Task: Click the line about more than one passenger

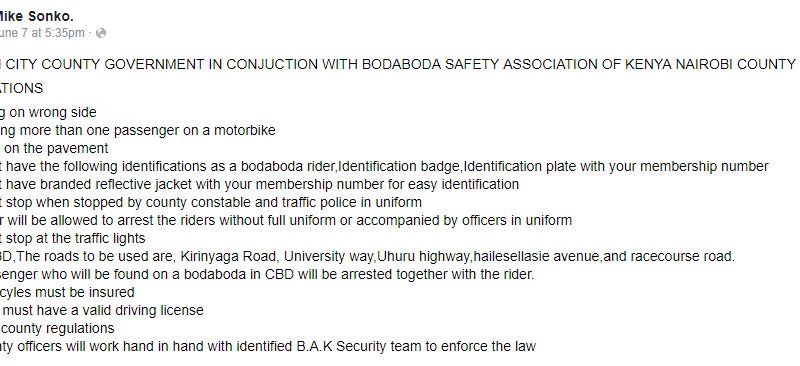Action: pos(138,130)
